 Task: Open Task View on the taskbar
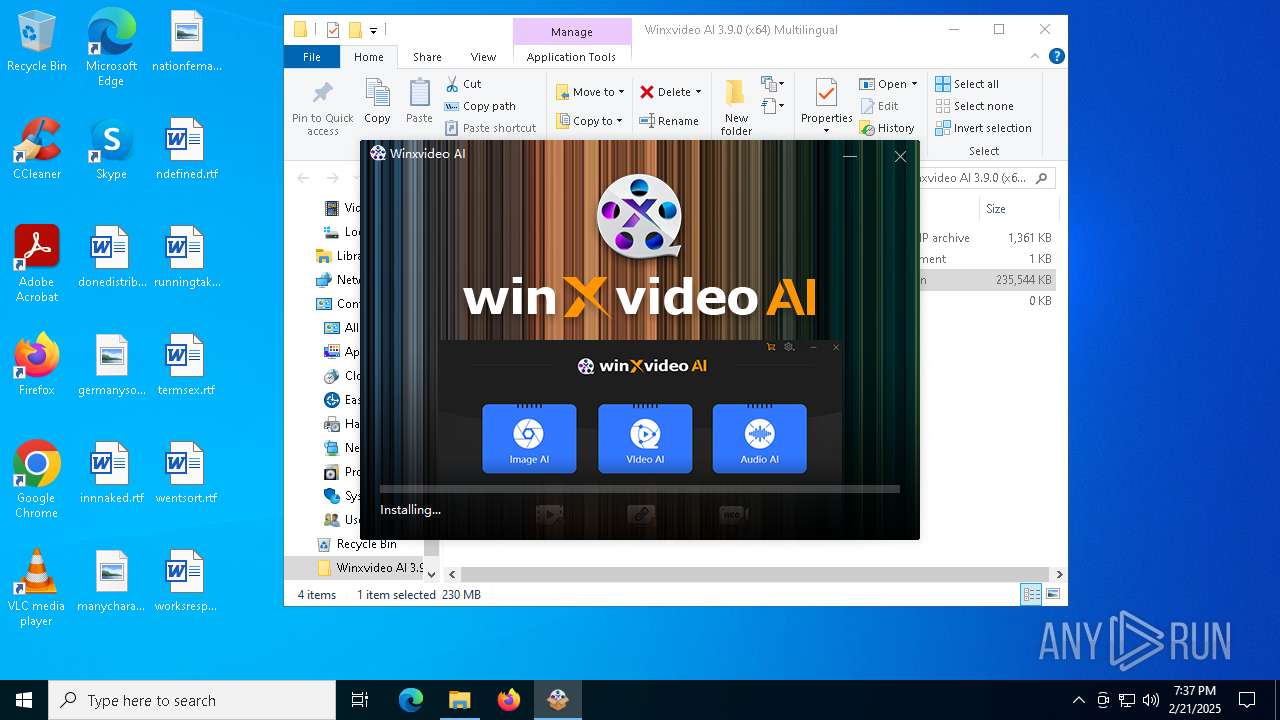pyautogui.click(x=360, y=700)
